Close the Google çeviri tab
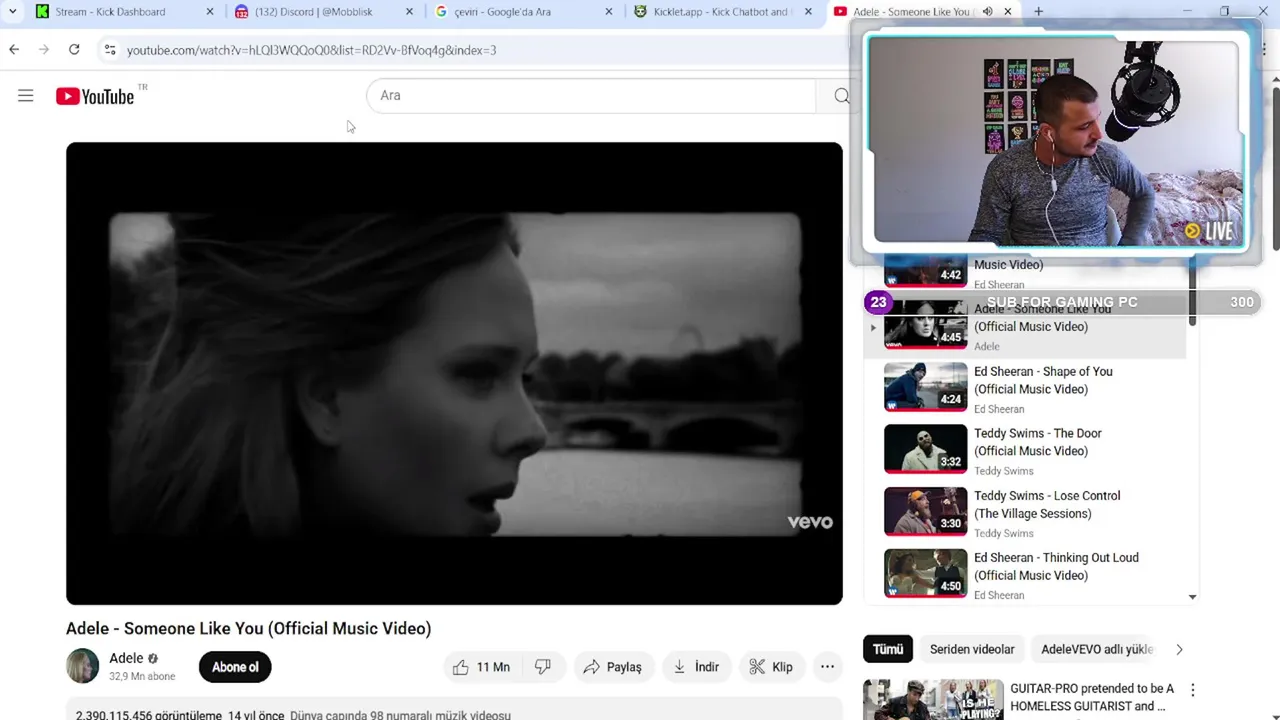 (x=609, y=12)
